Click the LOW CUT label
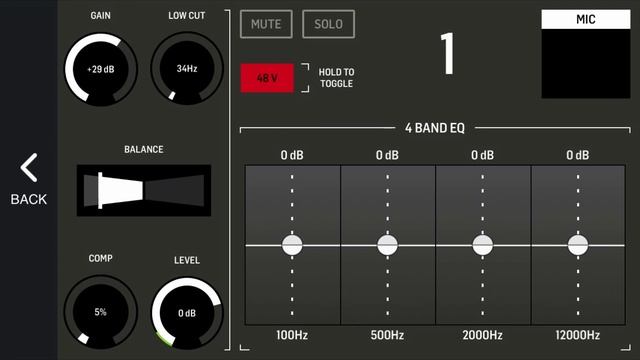Viewport: 640px width, 360px height. tap(187, 16)
